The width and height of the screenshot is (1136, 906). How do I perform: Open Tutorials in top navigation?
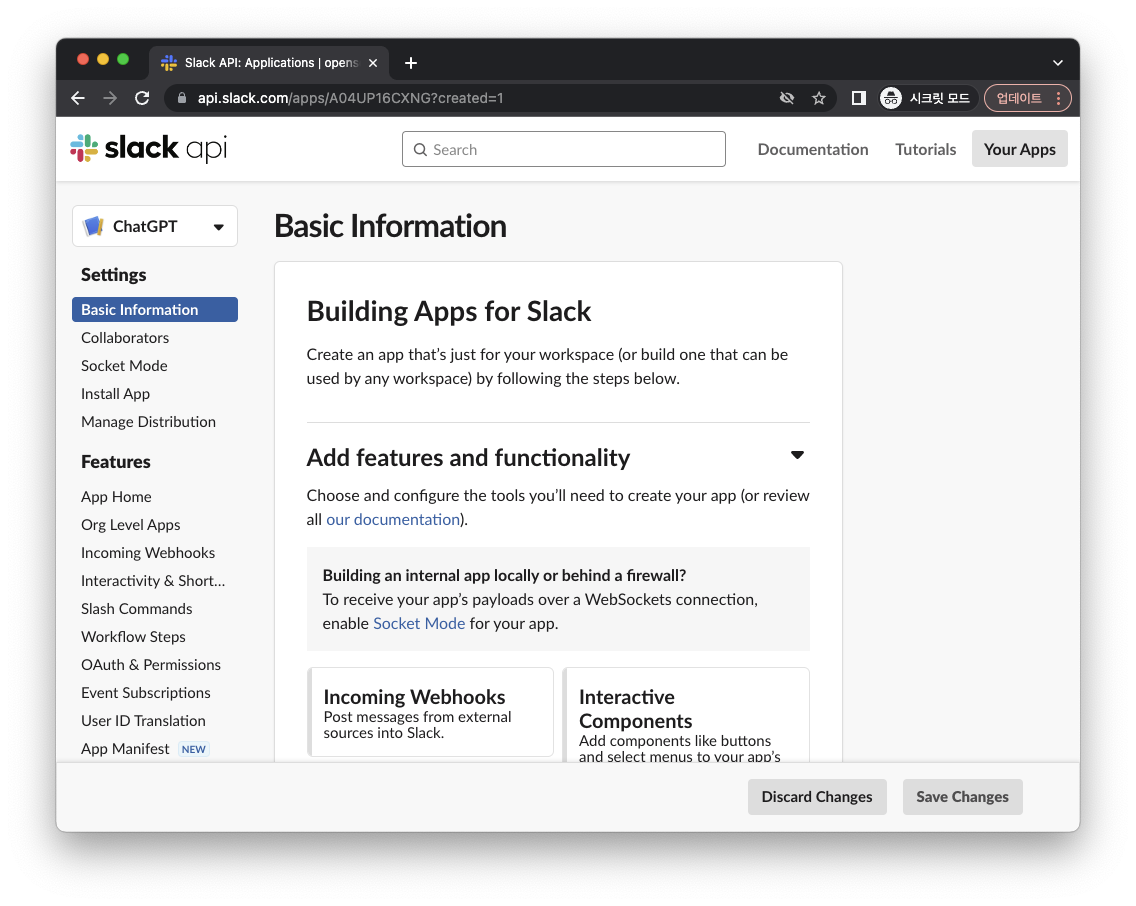(x=925, y=149)
